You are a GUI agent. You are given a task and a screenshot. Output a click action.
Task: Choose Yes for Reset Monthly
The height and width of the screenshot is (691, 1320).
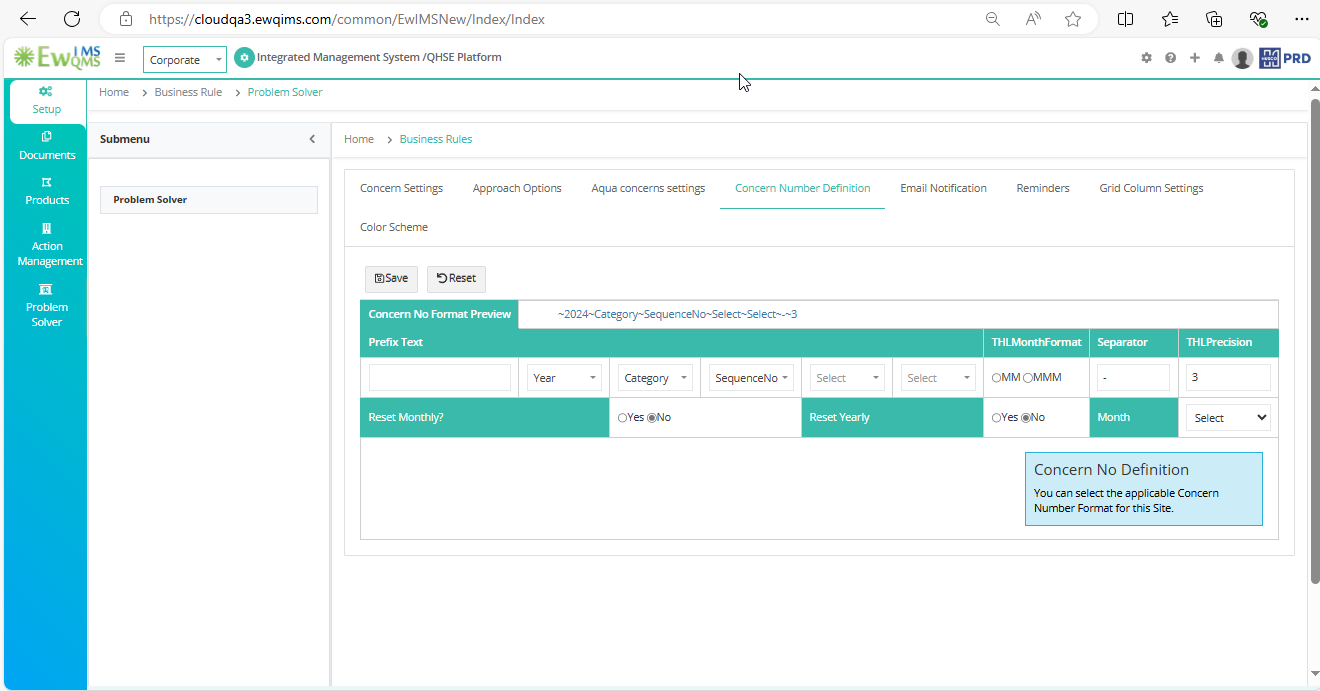click(622, 418)
